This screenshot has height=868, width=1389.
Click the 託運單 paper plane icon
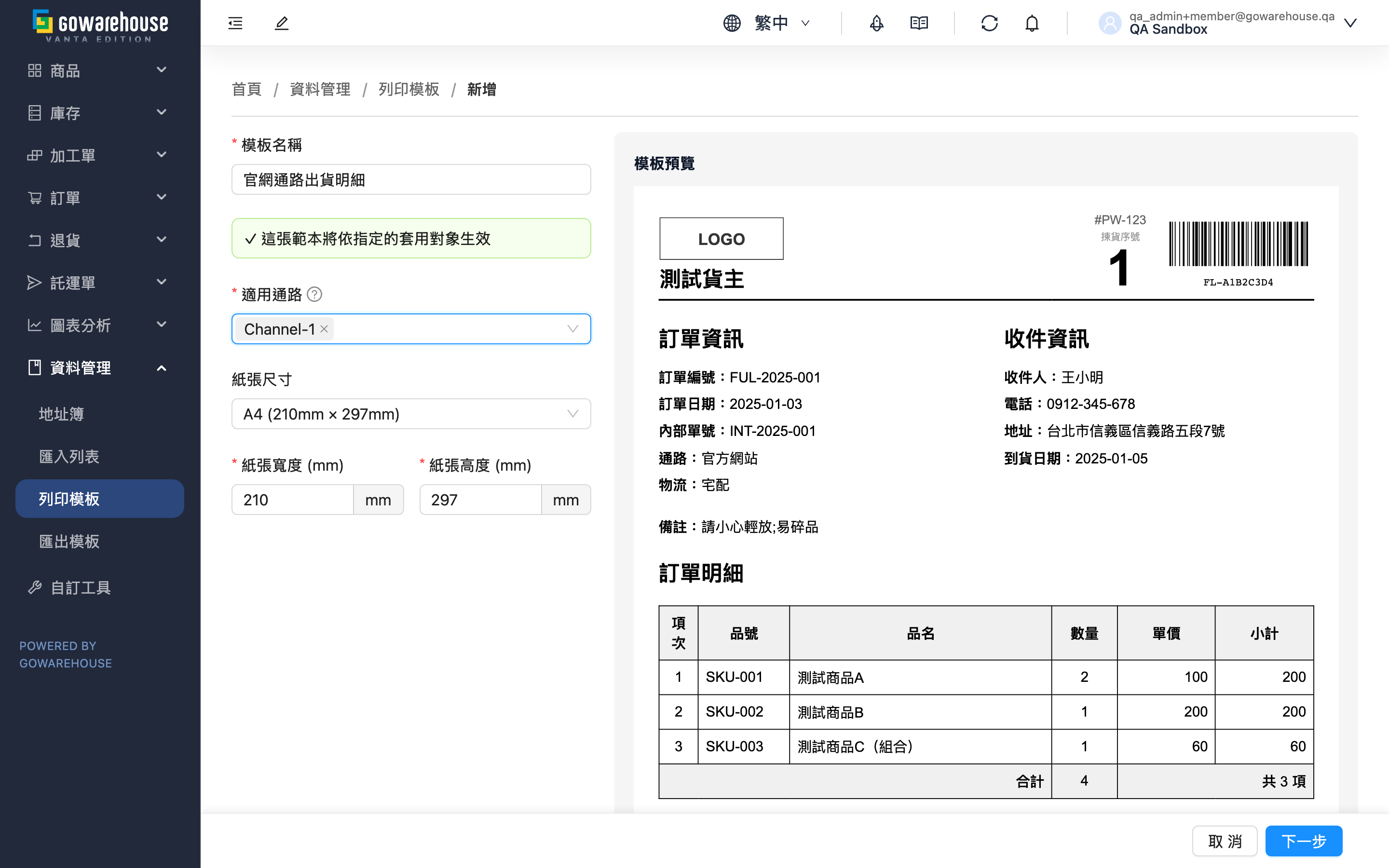point(34,283)
